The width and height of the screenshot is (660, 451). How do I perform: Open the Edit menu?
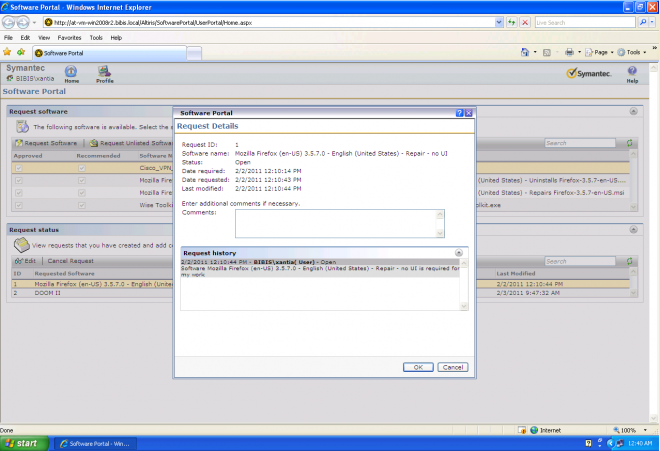[25, 37]
